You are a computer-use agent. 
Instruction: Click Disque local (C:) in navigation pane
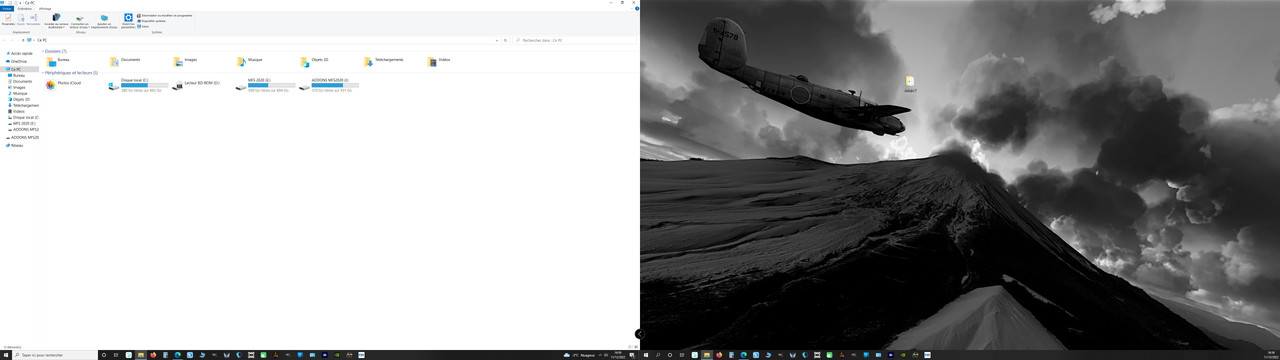coord(25,117)
